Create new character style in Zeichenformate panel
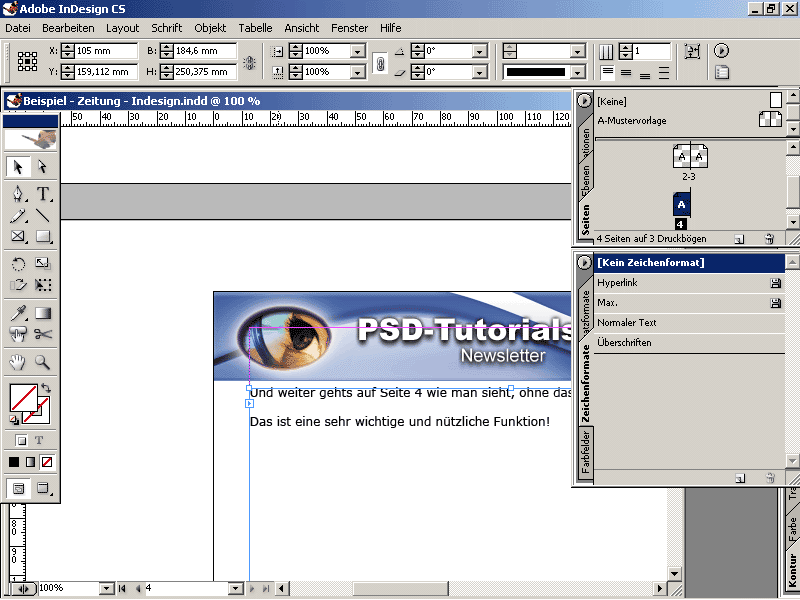This screenshot has height=600, width=800. 740,478
